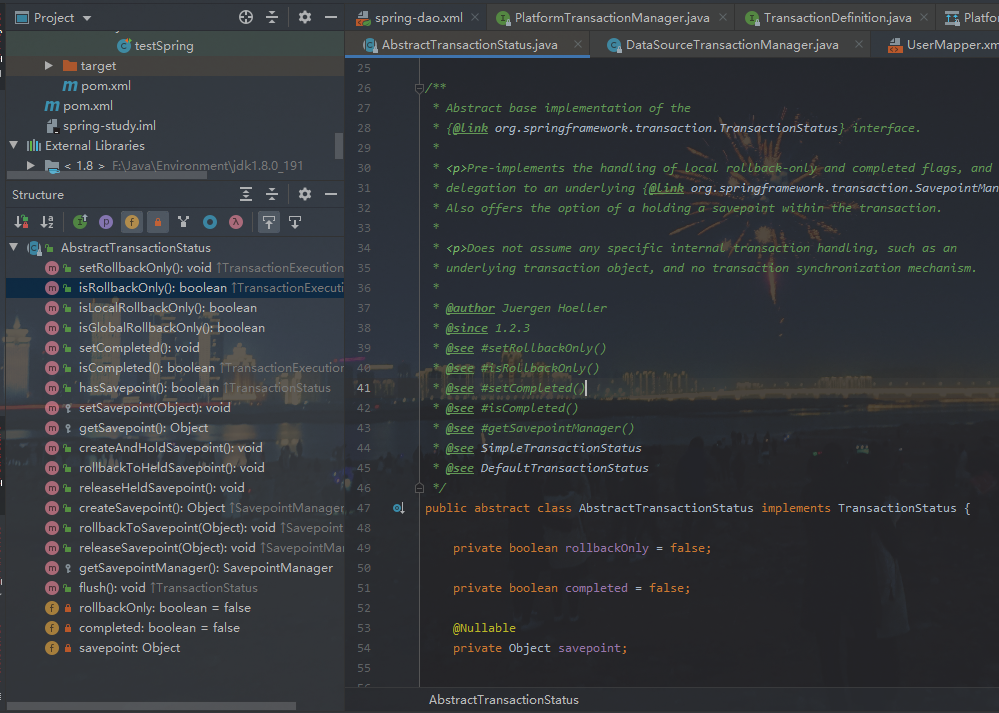Select completed field in Structure
Viewport: 999px width, 713px height.
pos(159,628)
